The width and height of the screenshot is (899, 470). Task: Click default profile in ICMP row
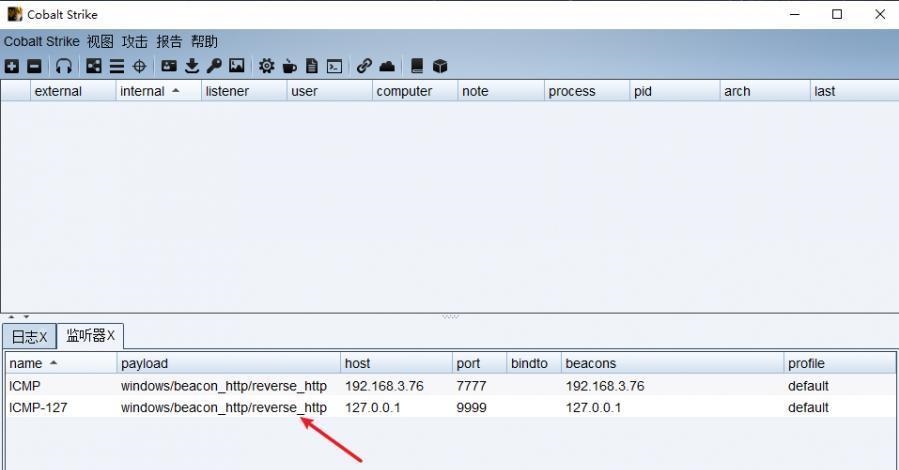839,386
